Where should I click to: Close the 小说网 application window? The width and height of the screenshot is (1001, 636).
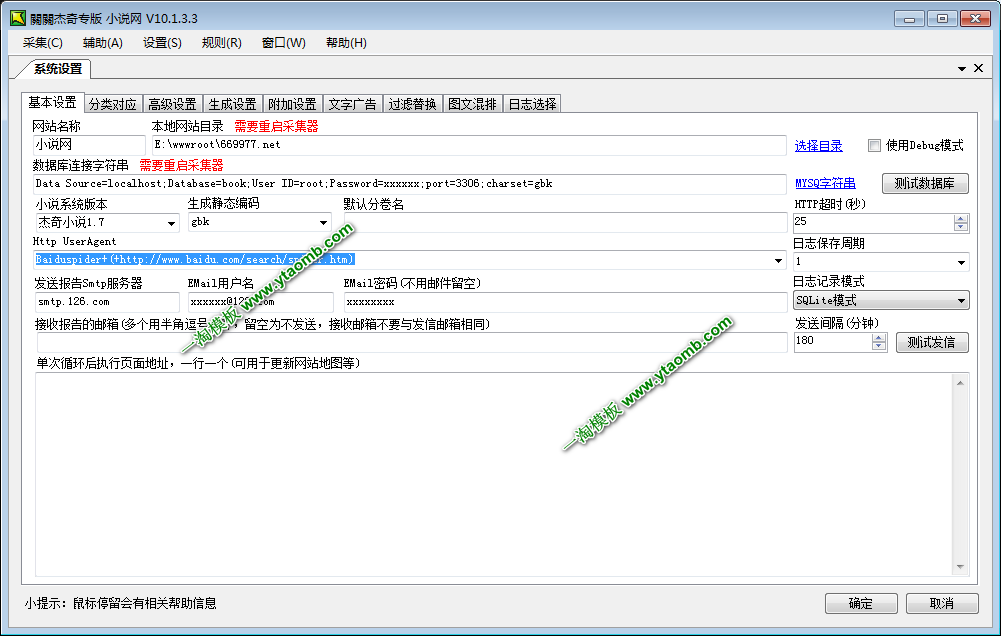click(x=975, y=19)
